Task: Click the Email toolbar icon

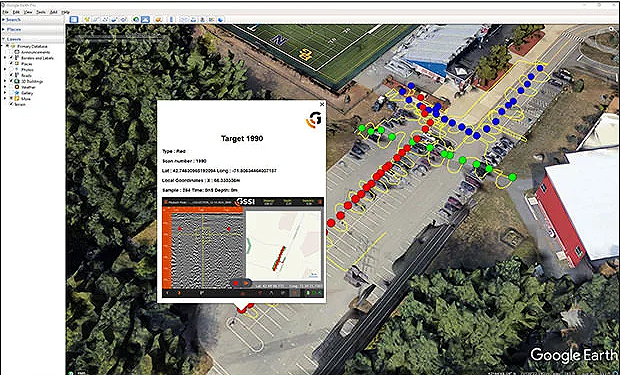Action: tap(183, 19)
